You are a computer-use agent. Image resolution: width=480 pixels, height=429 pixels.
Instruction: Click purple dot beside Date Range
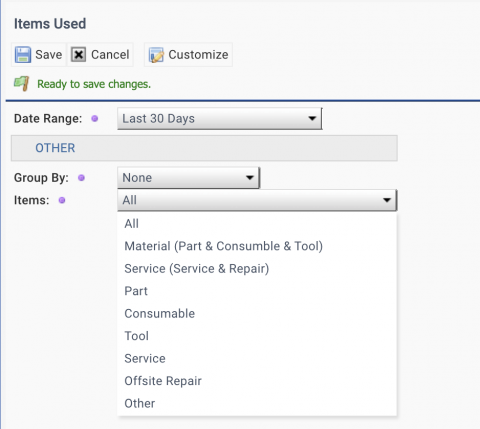[x=95, y=119]
